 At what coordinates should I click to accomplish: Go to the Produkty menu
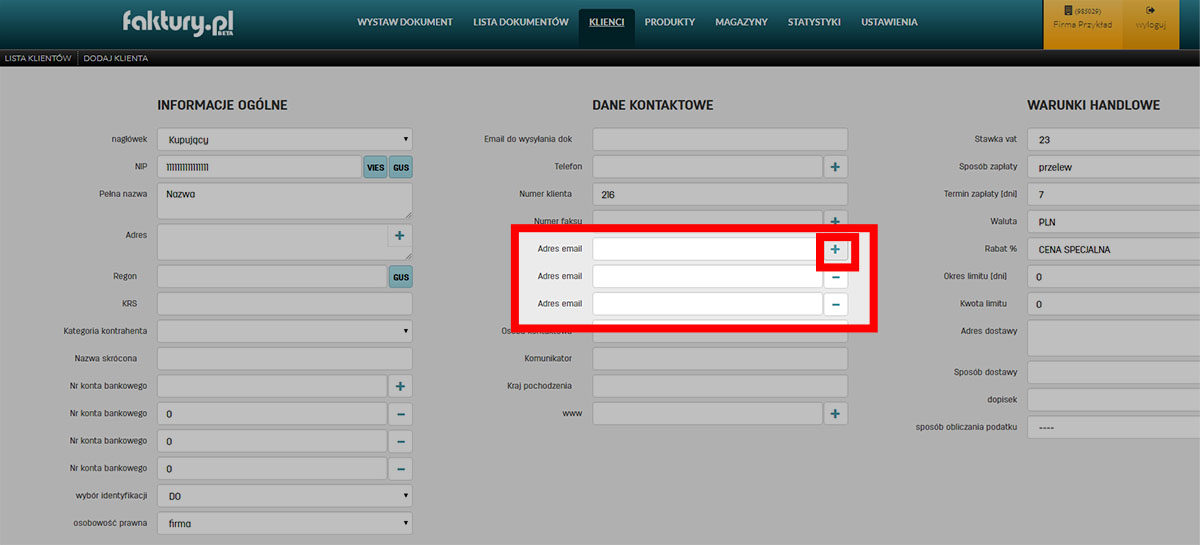(x=669, y=22)
